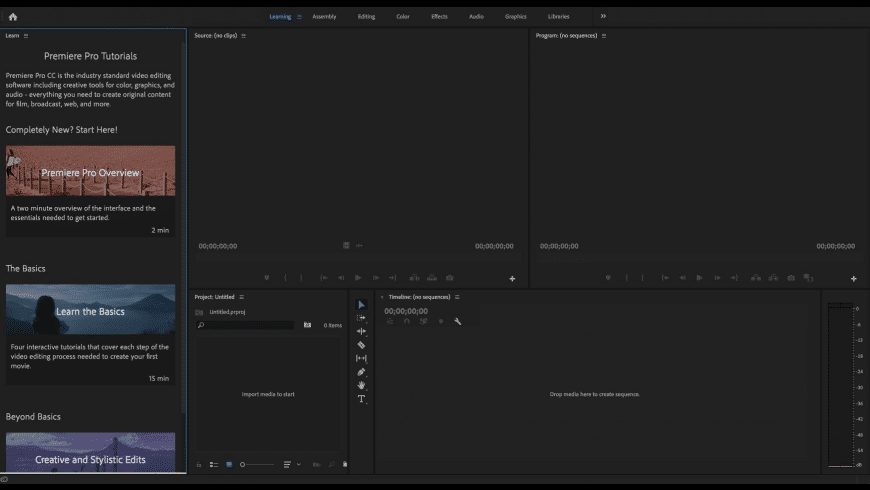Switch Project panel to list view
This screenshot has height=490, width=870.
[214, 464]
